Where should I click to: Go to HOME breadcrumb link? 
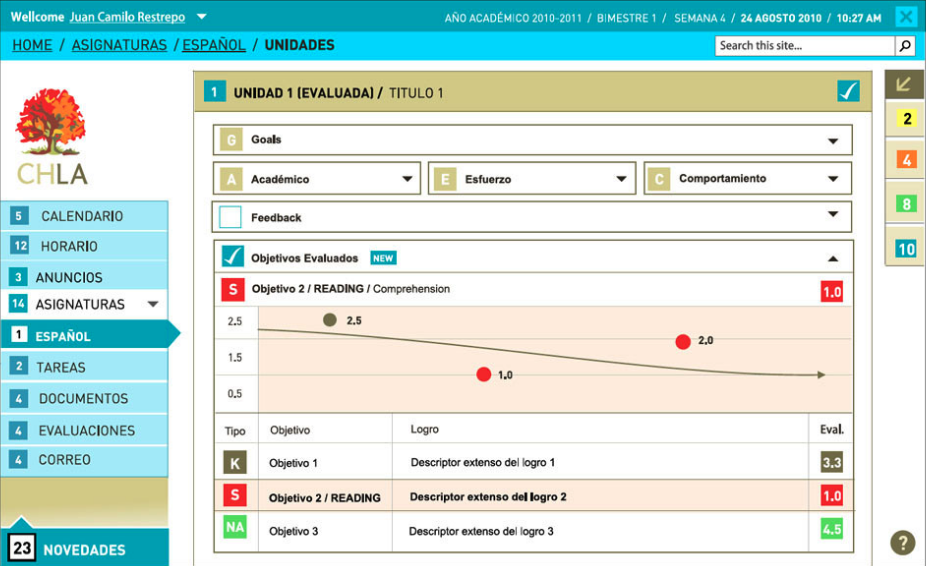pyautogui.click(x=32, y=45)
